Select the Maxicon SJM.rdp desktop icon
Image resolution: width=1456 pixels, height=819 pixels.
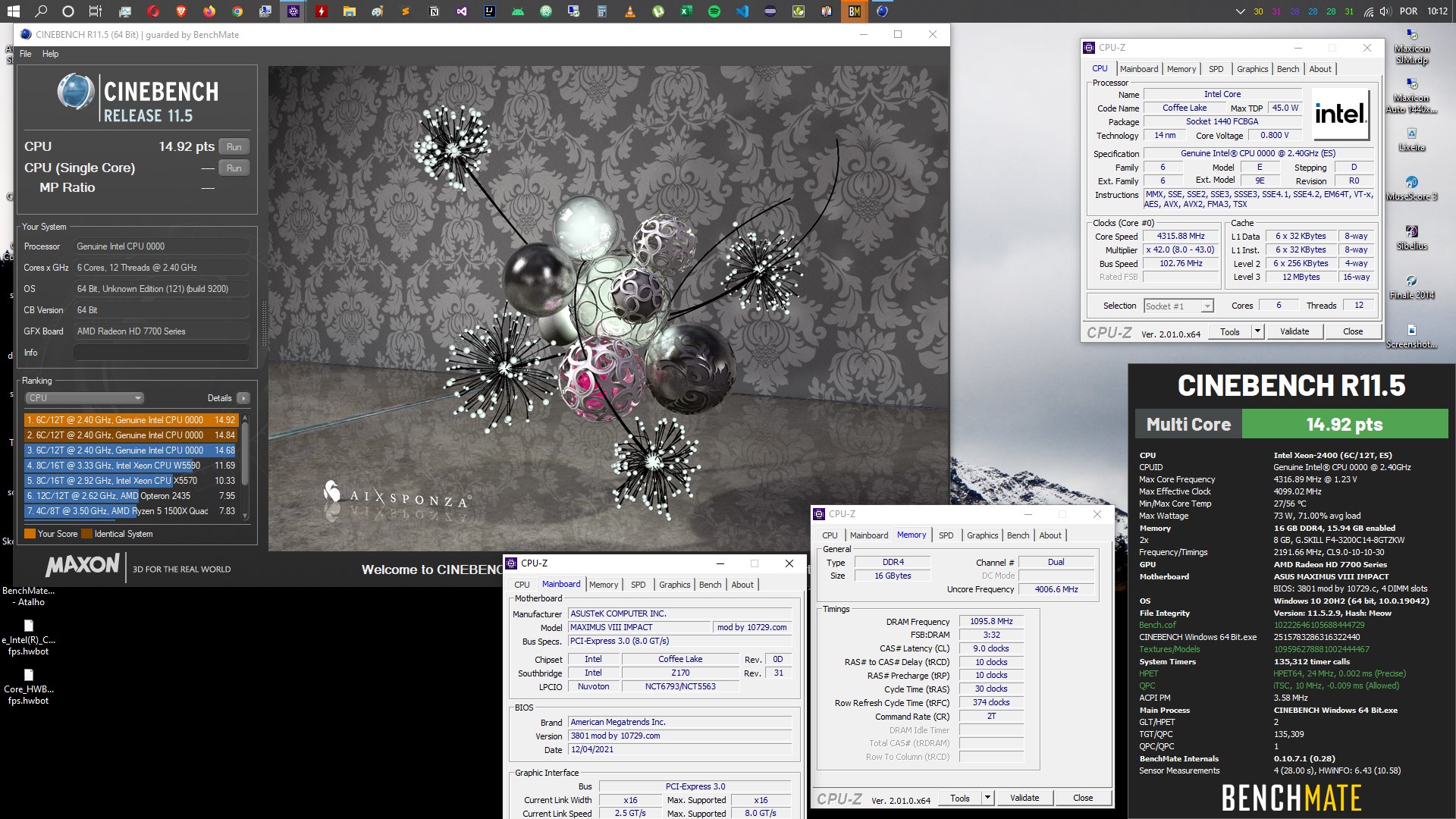[x=1411, y=47]
